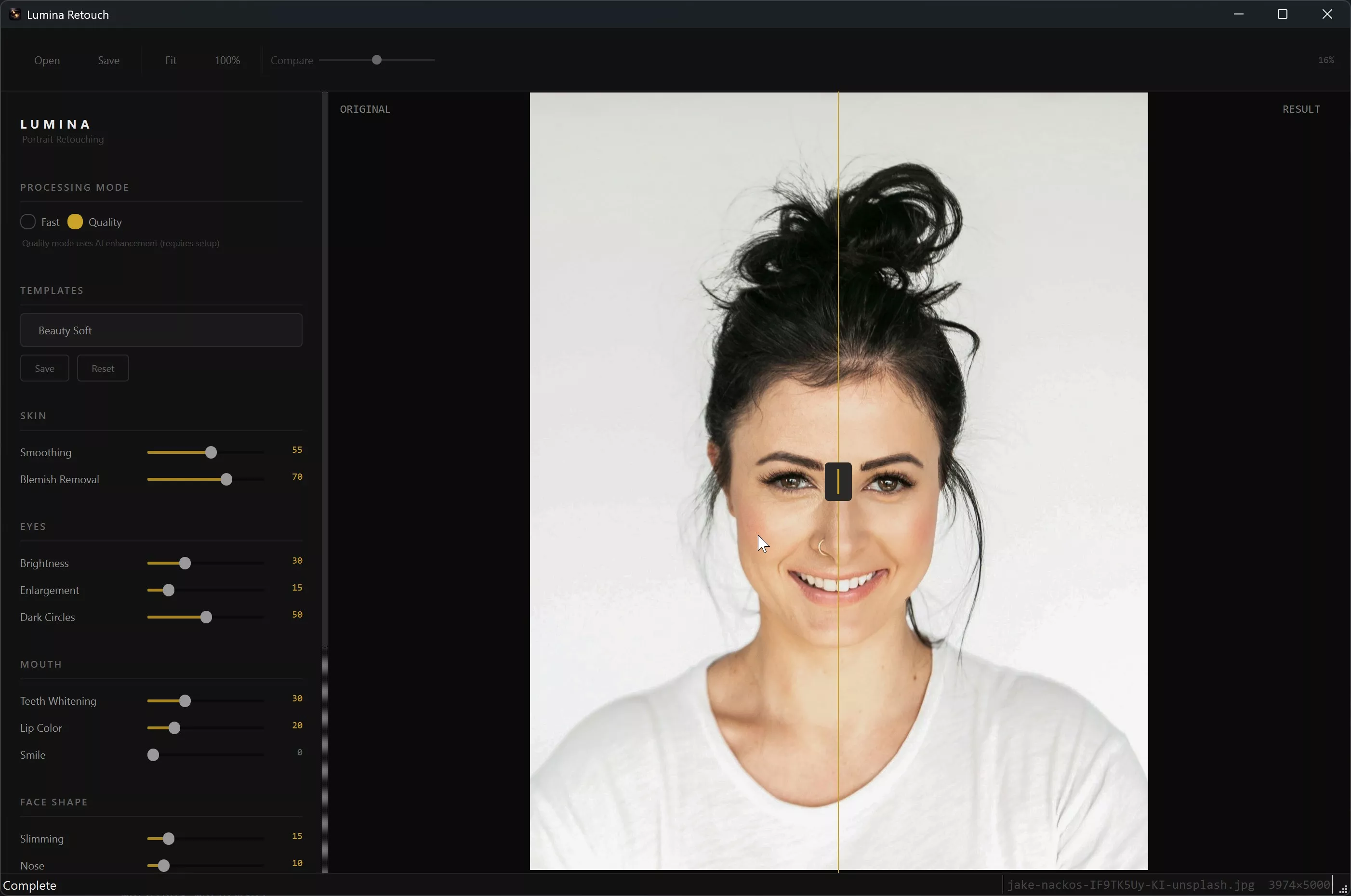Click the compare split handle on the photo

[x=838, y=481]
